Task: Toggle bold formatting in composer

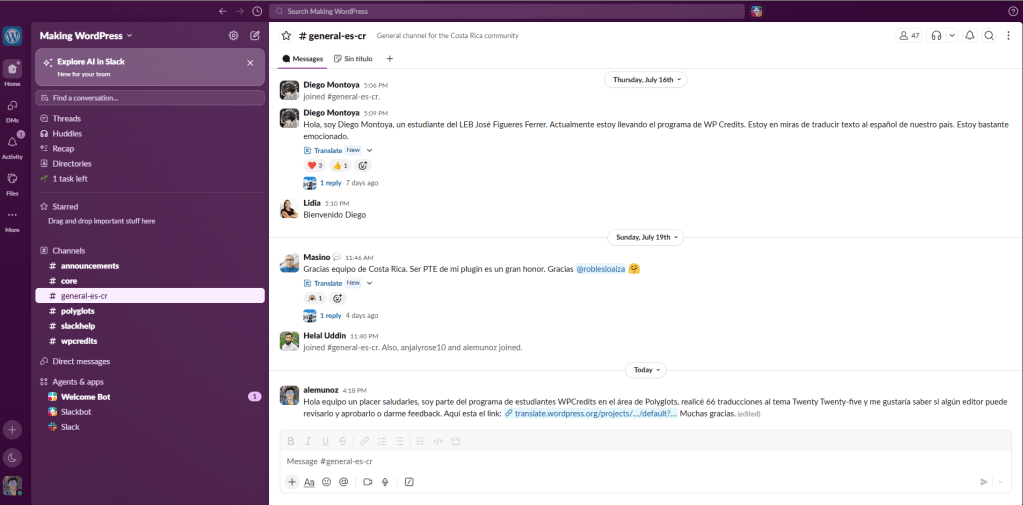Action: 291,441
